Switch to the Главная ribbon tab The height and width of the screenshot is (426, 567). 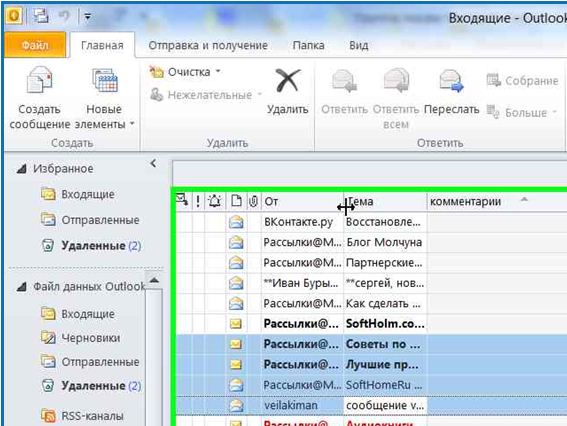[102, 45]
